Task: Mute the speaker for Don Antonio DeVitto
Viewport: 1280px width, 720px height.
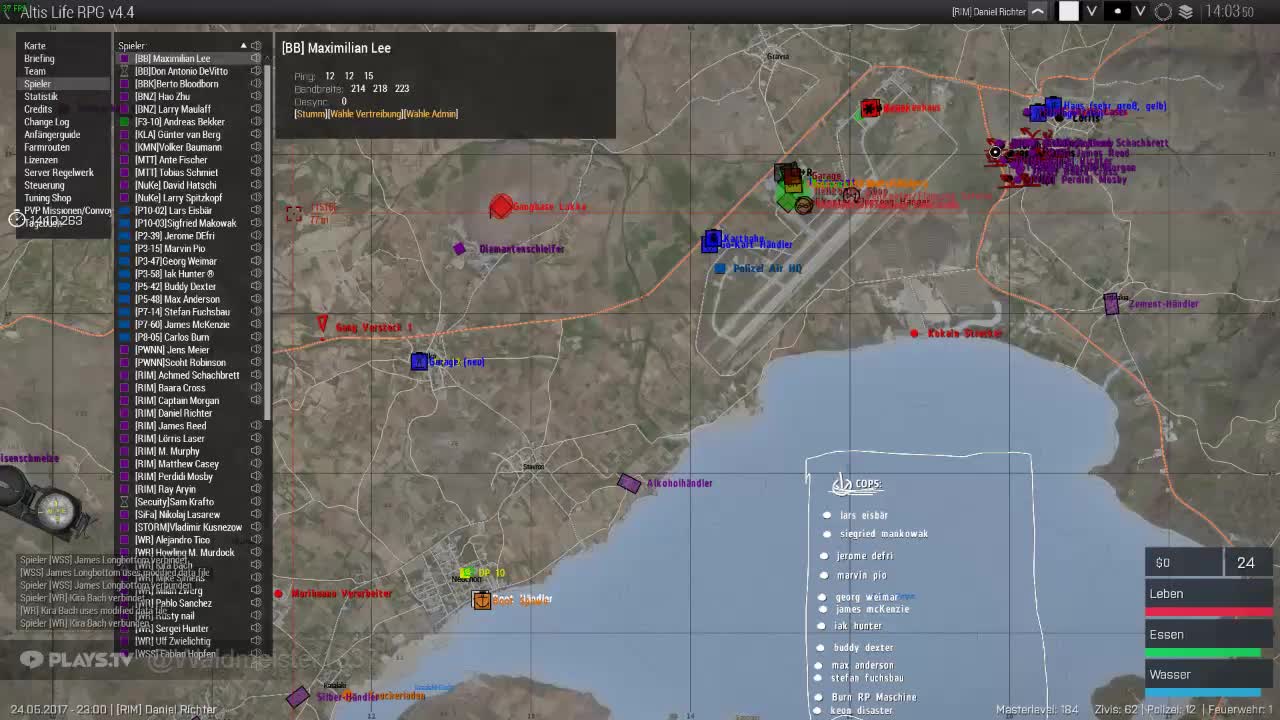Action: point(256,71)
